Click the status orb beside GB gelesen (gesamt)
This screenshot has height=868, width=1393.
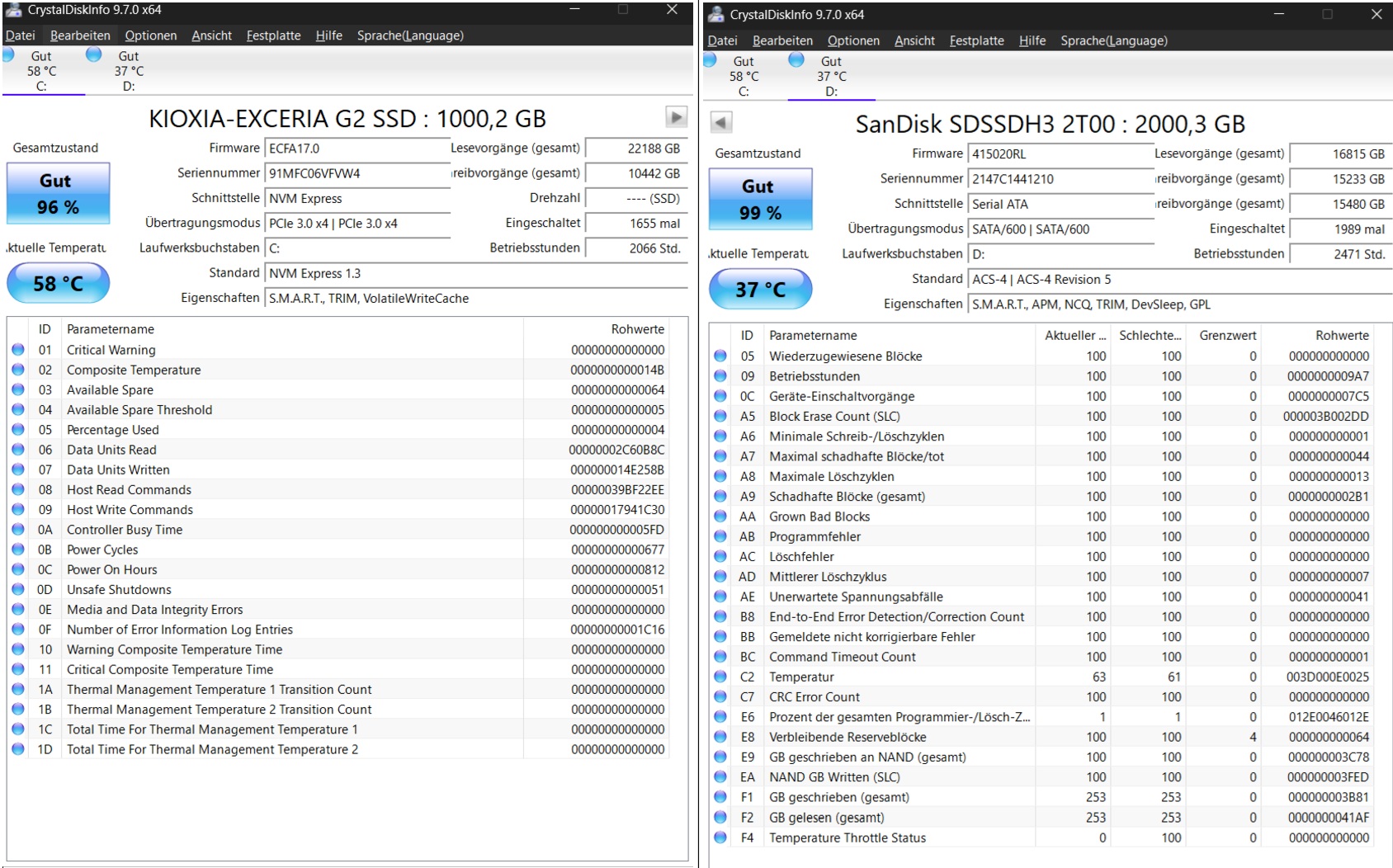720,818
